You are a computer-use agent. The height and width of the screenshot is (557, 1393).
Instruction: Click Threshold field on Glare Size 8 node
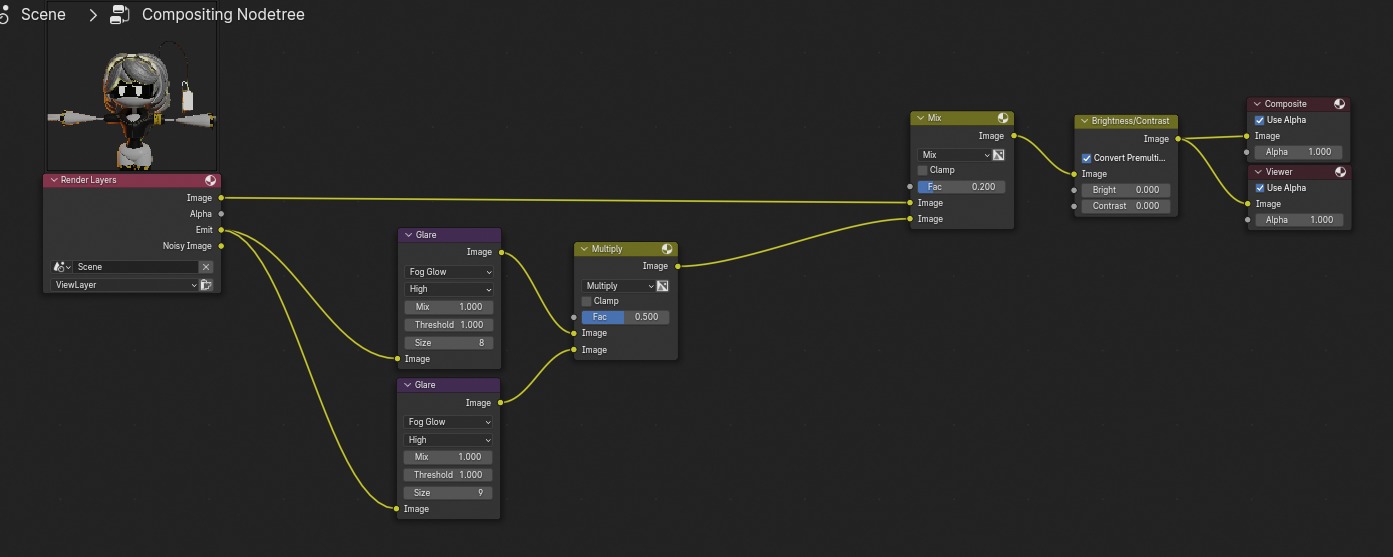(449, 325)
